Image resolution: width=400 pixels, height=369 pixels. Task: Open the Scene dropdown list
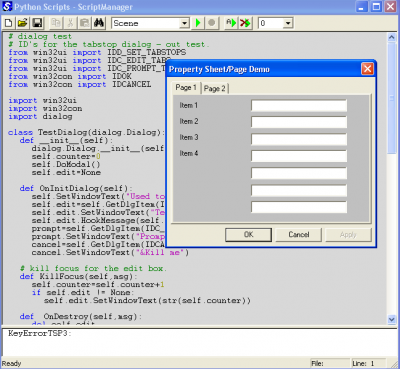point(184,23)
